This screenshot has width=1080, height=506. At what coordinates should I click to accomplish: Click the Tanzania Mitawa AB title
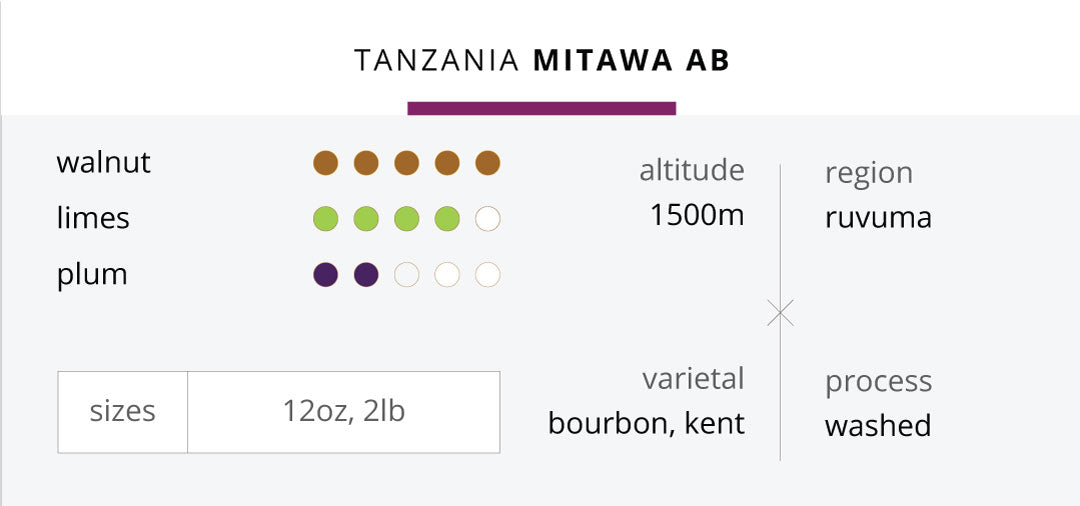pos(541,61)
